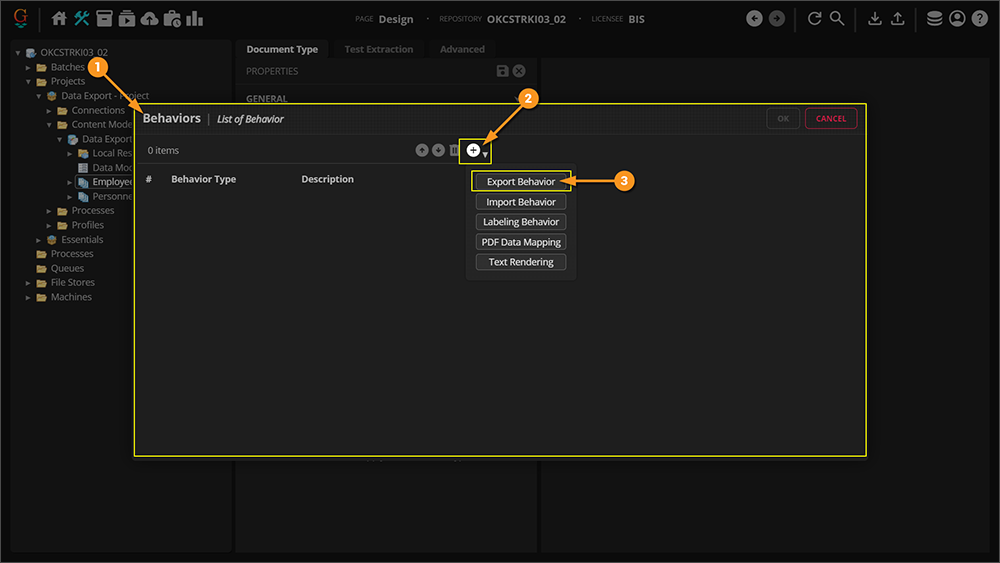The image size is (1000, 563).
Task: Select Export Behavior from the menu
Action: point(520,182)
